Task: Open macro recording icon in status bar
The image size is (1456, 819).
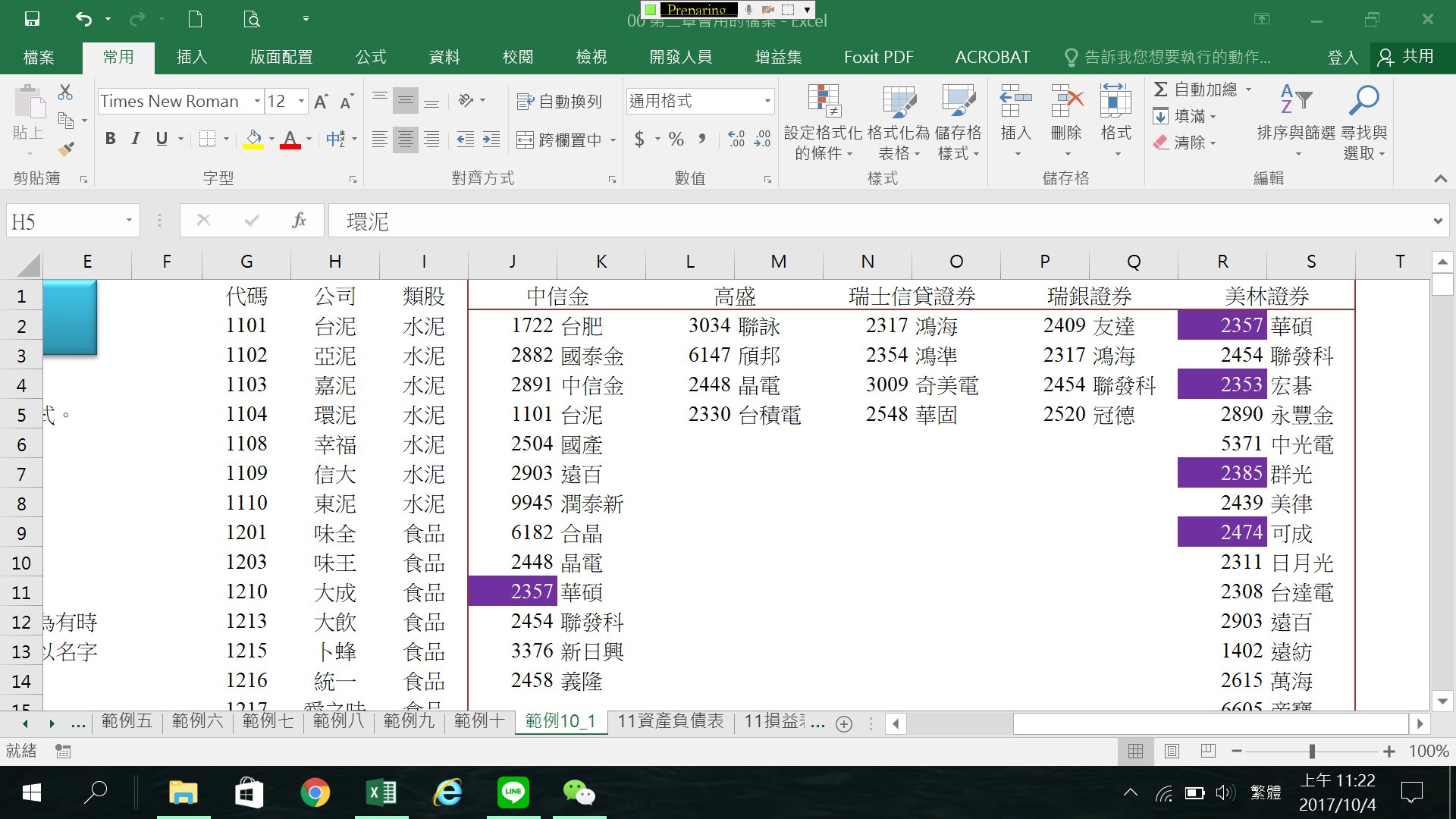Action: point(63,752)
